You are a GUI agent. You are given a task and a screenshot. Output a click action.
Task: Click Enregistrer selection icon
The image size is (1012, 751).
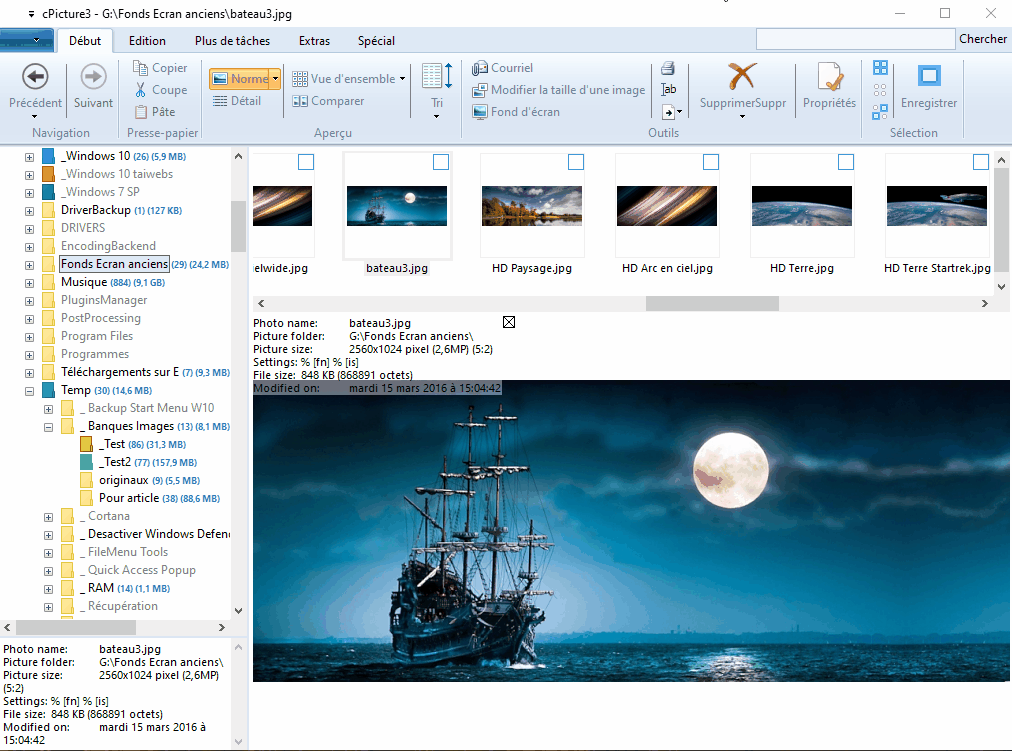coord(929,76)
